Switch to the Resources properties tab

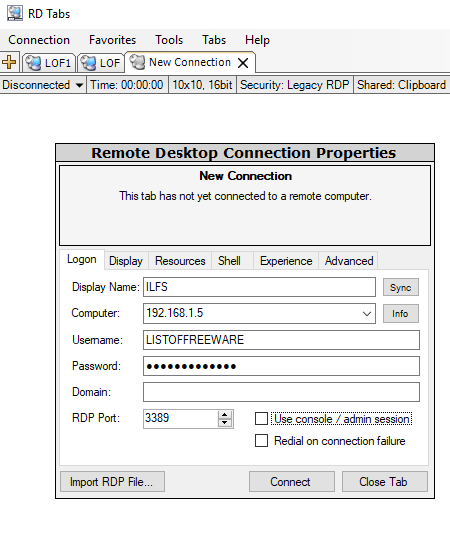coord(180,261)
